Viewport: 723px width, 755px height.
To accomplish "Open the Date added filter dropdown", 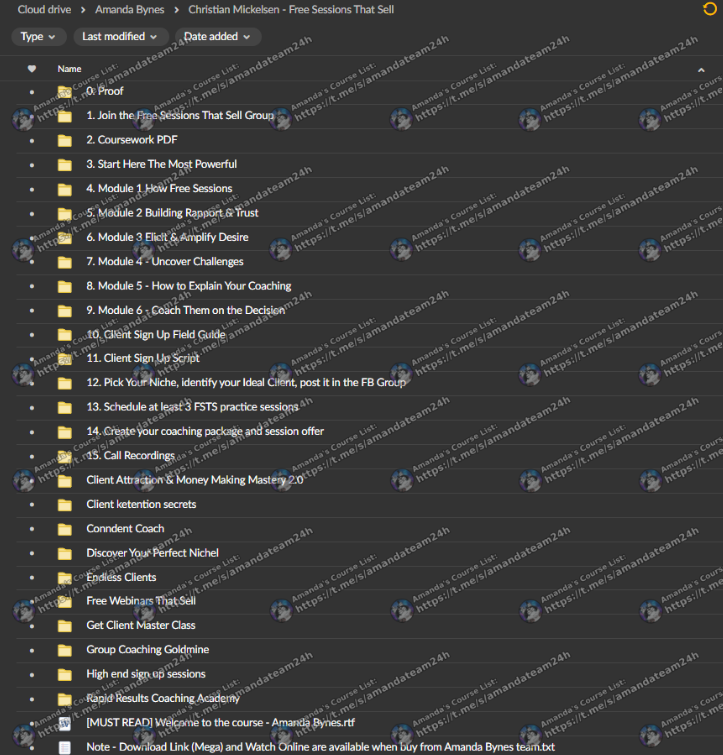I will tap(218, 37).
